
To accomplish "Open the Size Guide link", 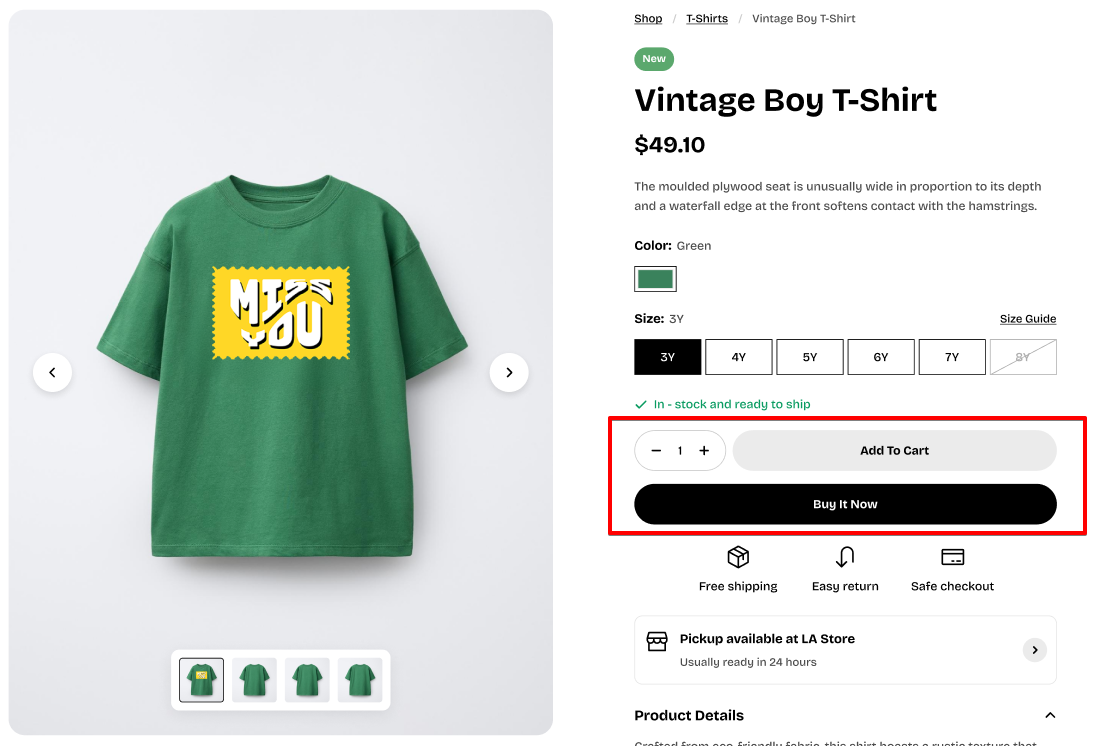I will point(1028,319).
